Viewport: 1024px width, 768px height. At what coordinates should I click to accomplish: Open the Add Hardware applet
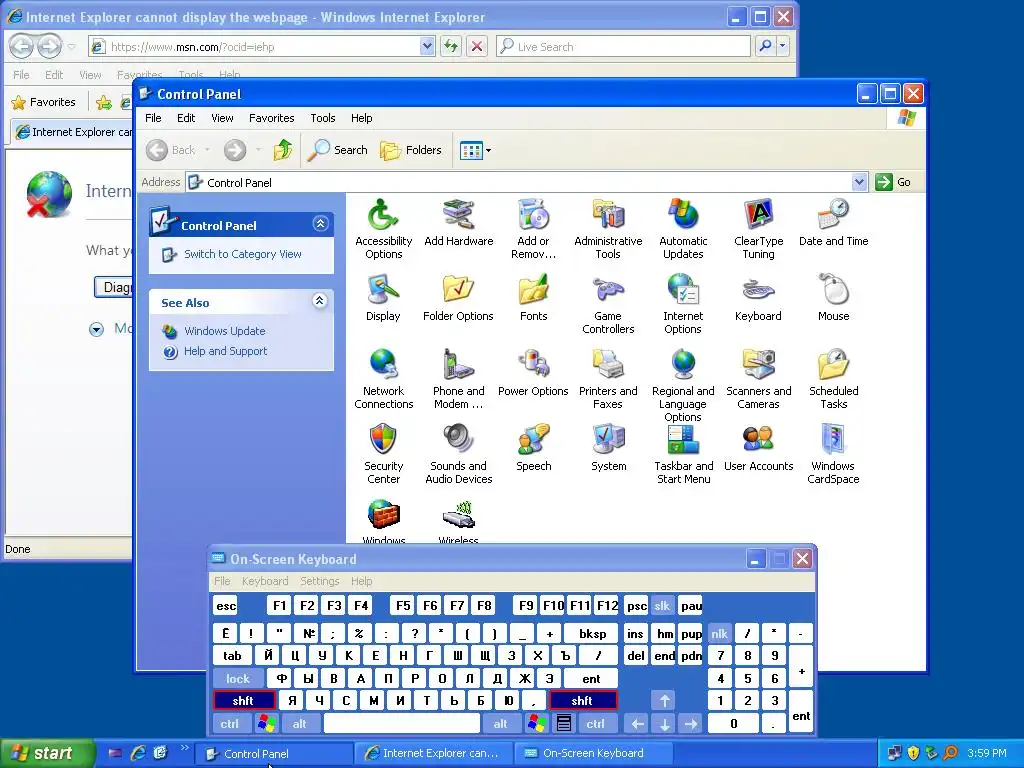point(458,223)
